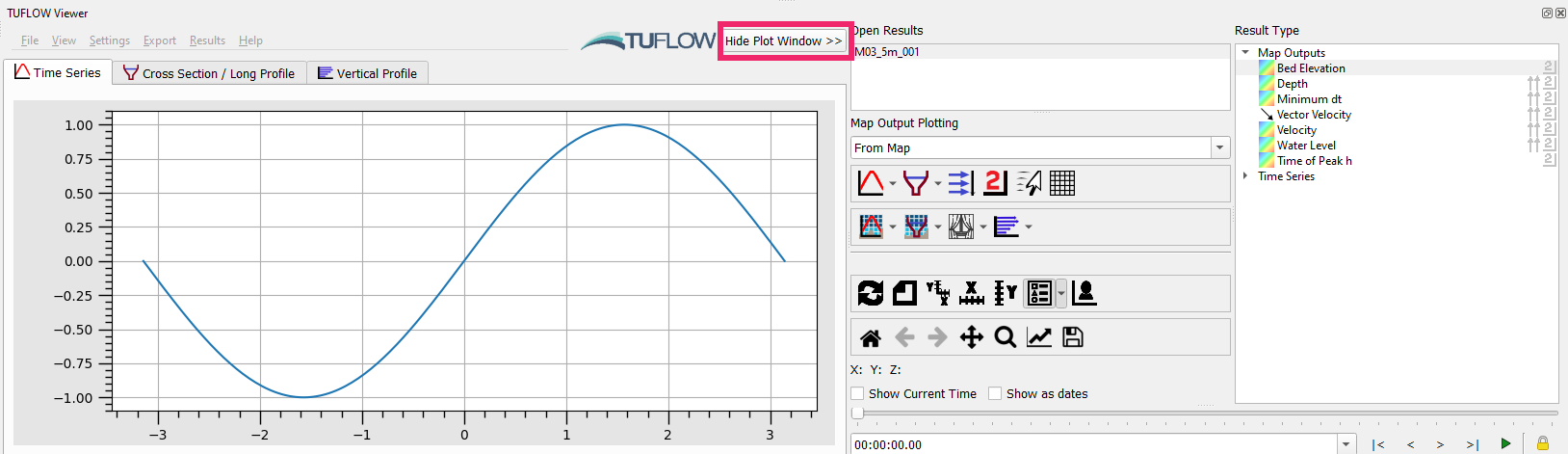This screenshot has height=454, width=1568.
Task: Open the Export menu
Action: 160,40
